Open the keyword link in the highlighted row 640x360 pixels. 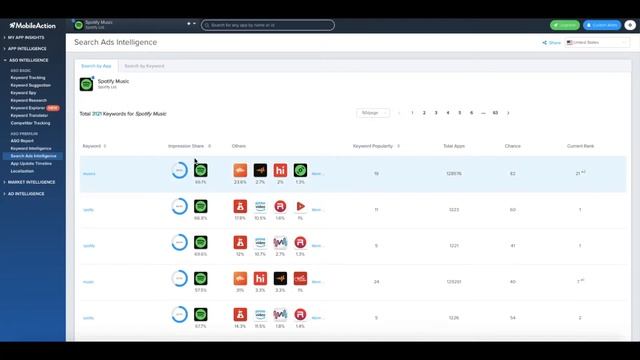click(89, 174)
